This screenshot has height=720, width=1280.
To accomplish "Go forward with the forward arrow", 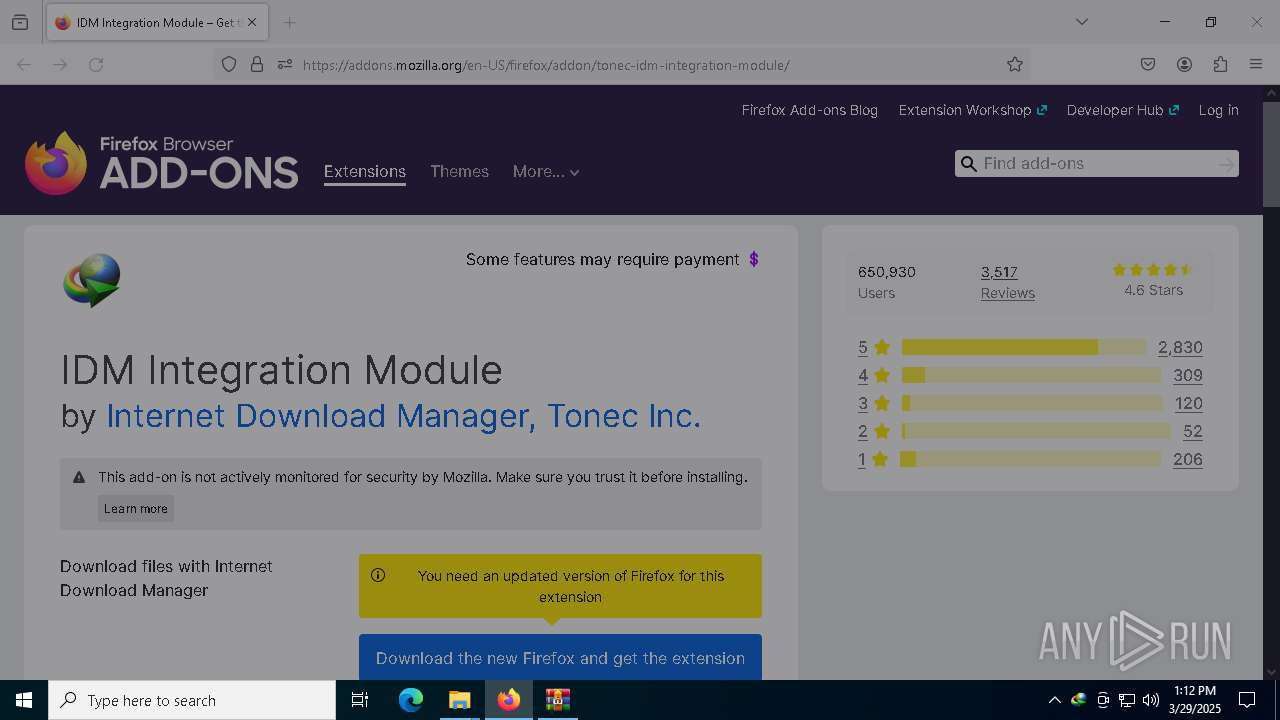I will [60, 64].
